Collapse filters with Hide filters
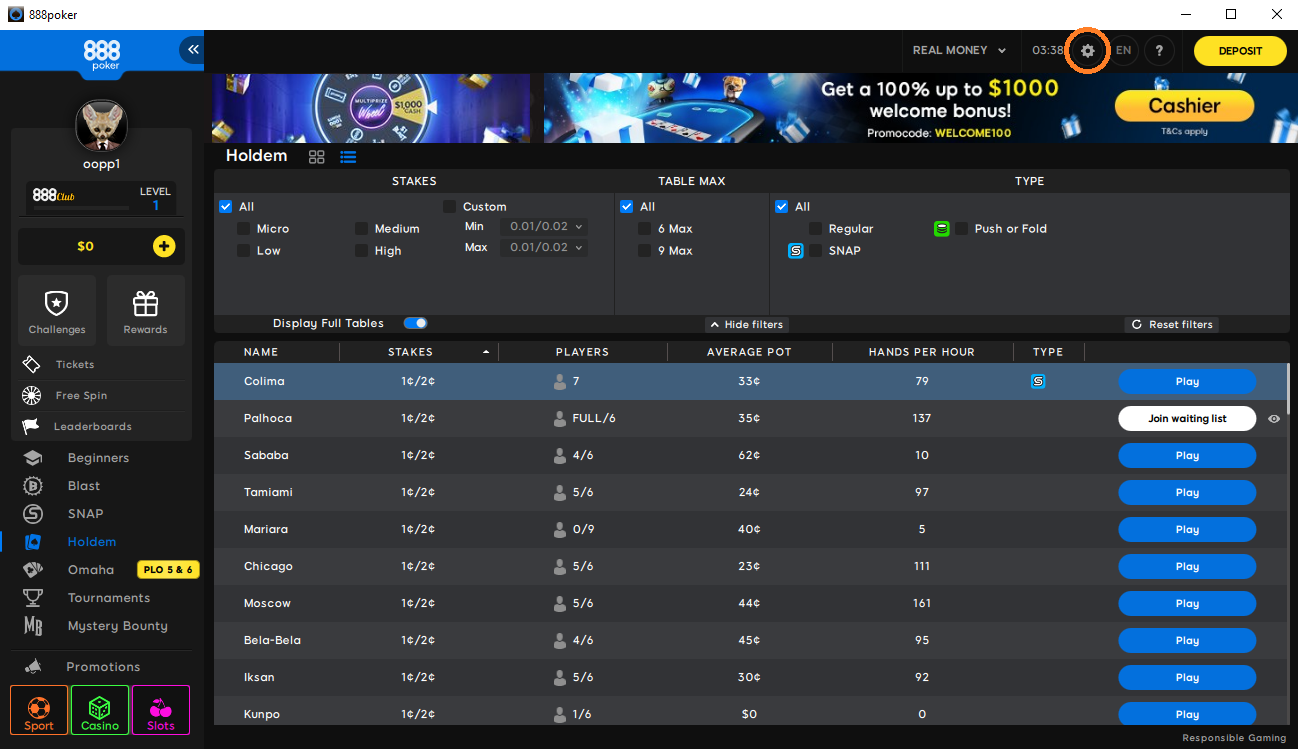Screen dimensions: 1298x749 747,324
